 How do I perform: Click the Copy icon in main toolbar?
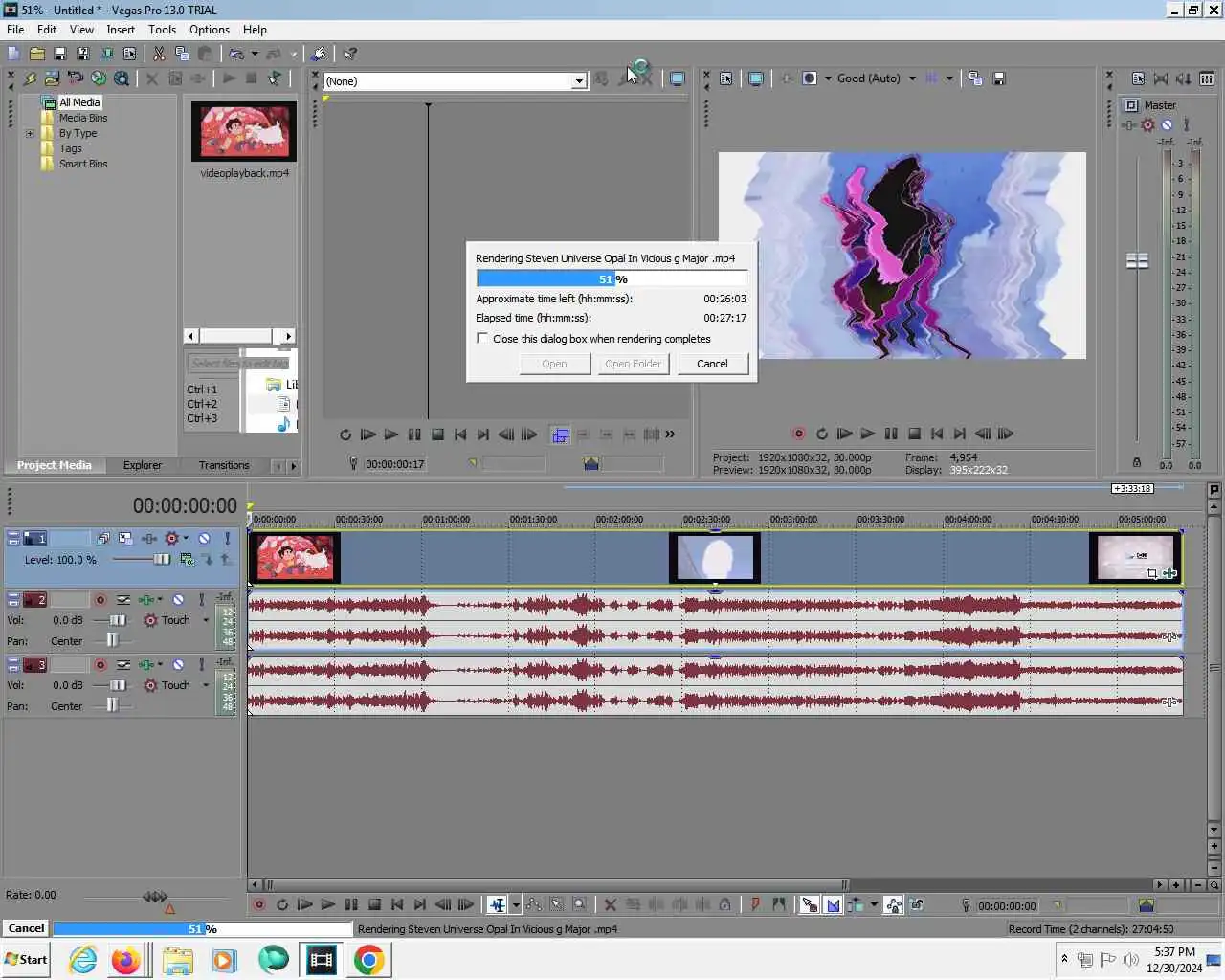pyautogui.click(x=182, y=54)
